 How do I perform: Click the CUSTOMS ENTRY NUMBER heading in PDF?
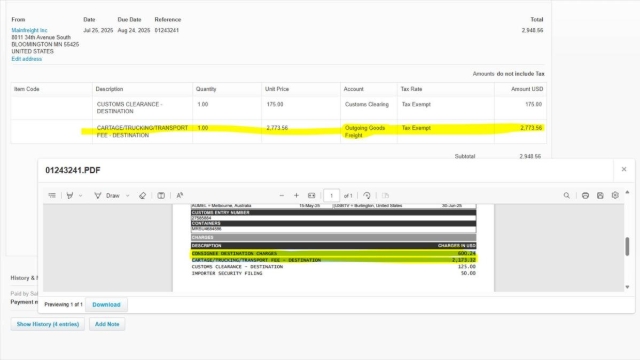(220, 213)
